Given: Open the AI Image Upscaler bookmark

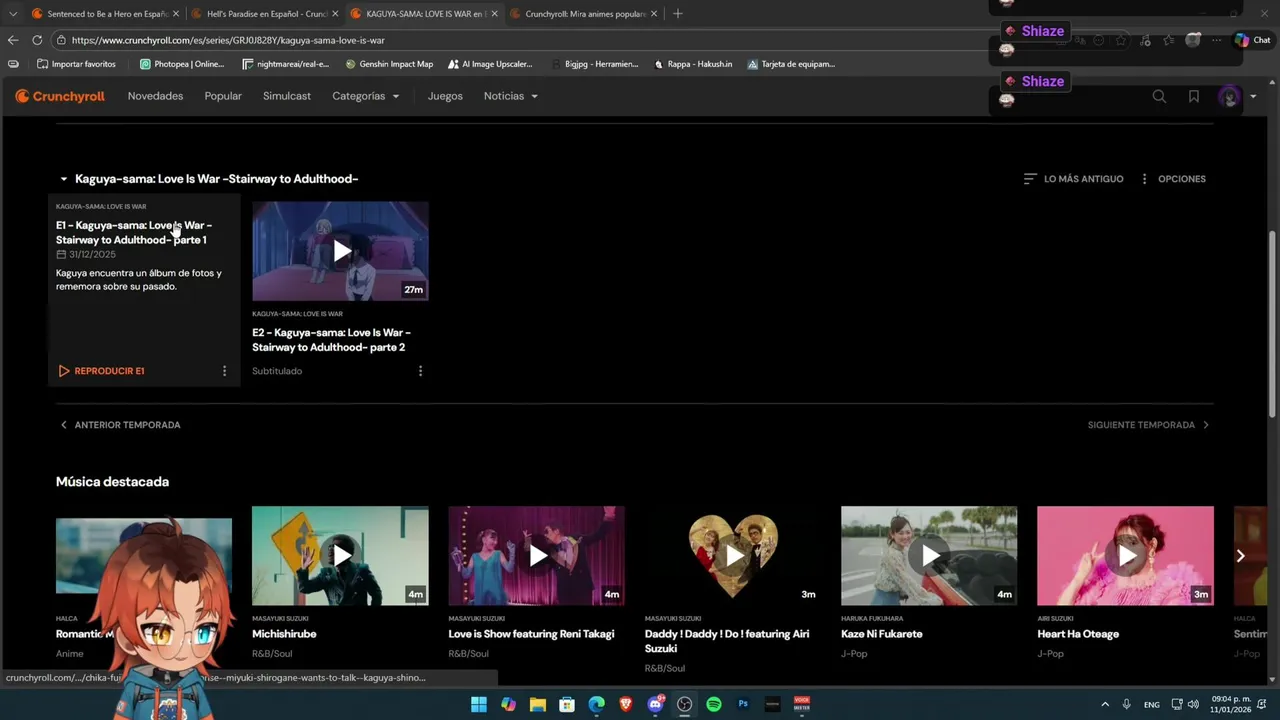Looking at the screenshot, I should [490, 64].
